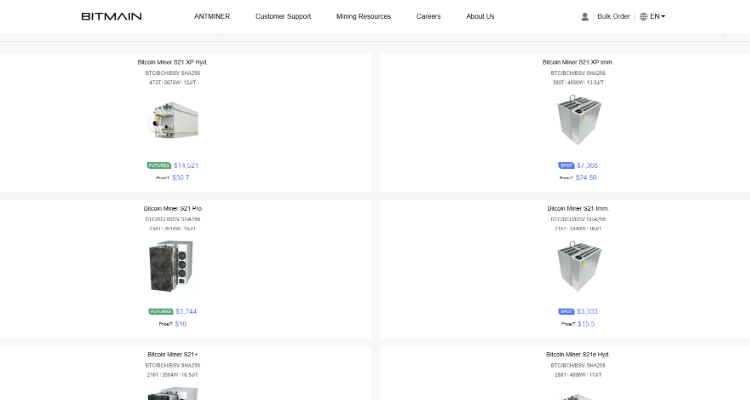Image resolution: width=750 pixels, height=400 pixels.
Task: Click the Bulk Order link
Action: click(x=613, y=17)
